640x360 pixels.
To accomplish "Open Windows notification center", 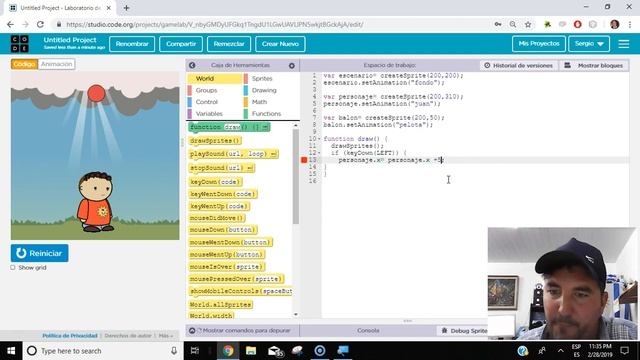I will tap(624, 351).
